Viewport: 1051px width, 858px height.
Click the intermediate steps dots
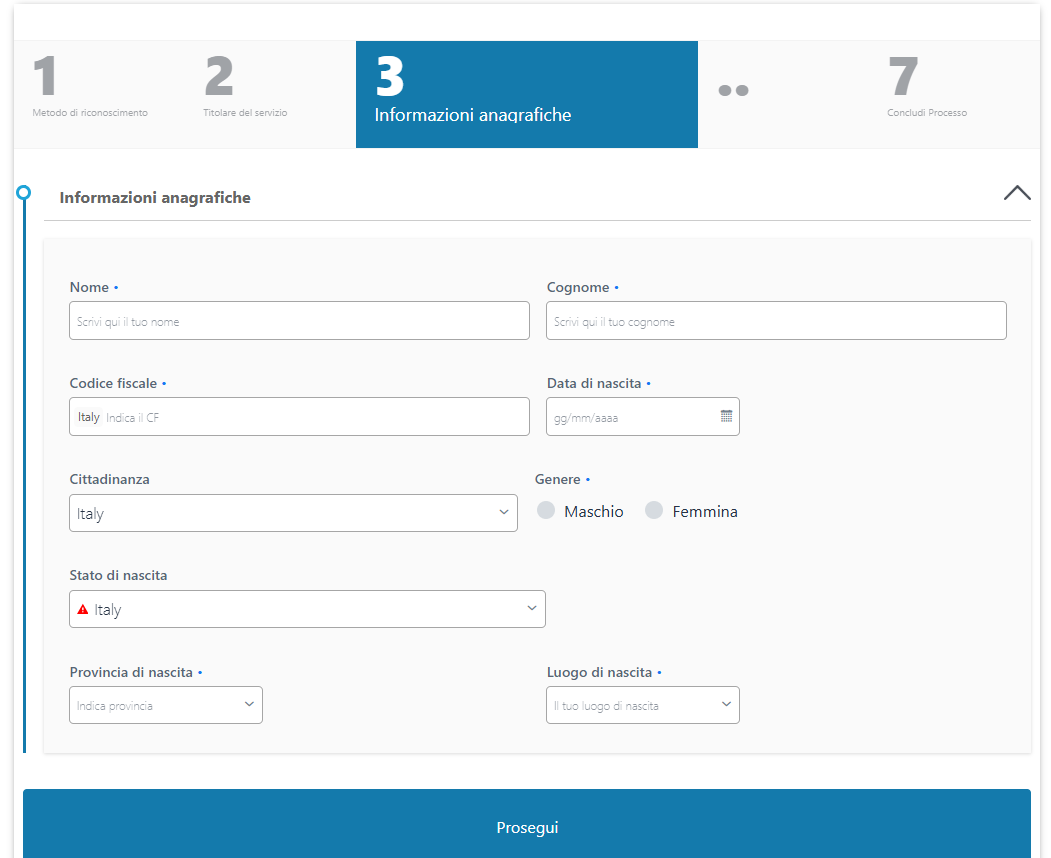coord(733,90)
